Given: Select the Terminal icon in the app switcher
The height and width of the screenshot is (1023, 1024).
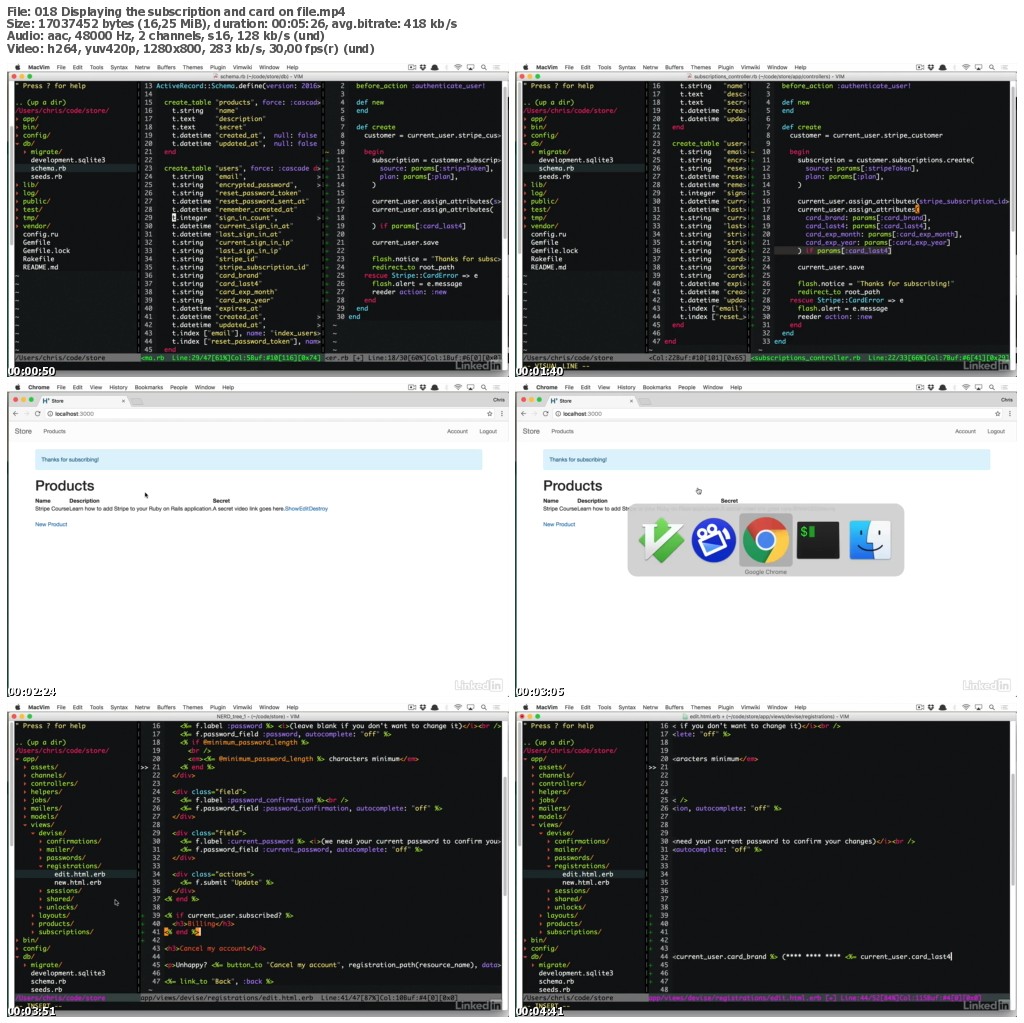Looking at the screenshot, I should [818, 540].
